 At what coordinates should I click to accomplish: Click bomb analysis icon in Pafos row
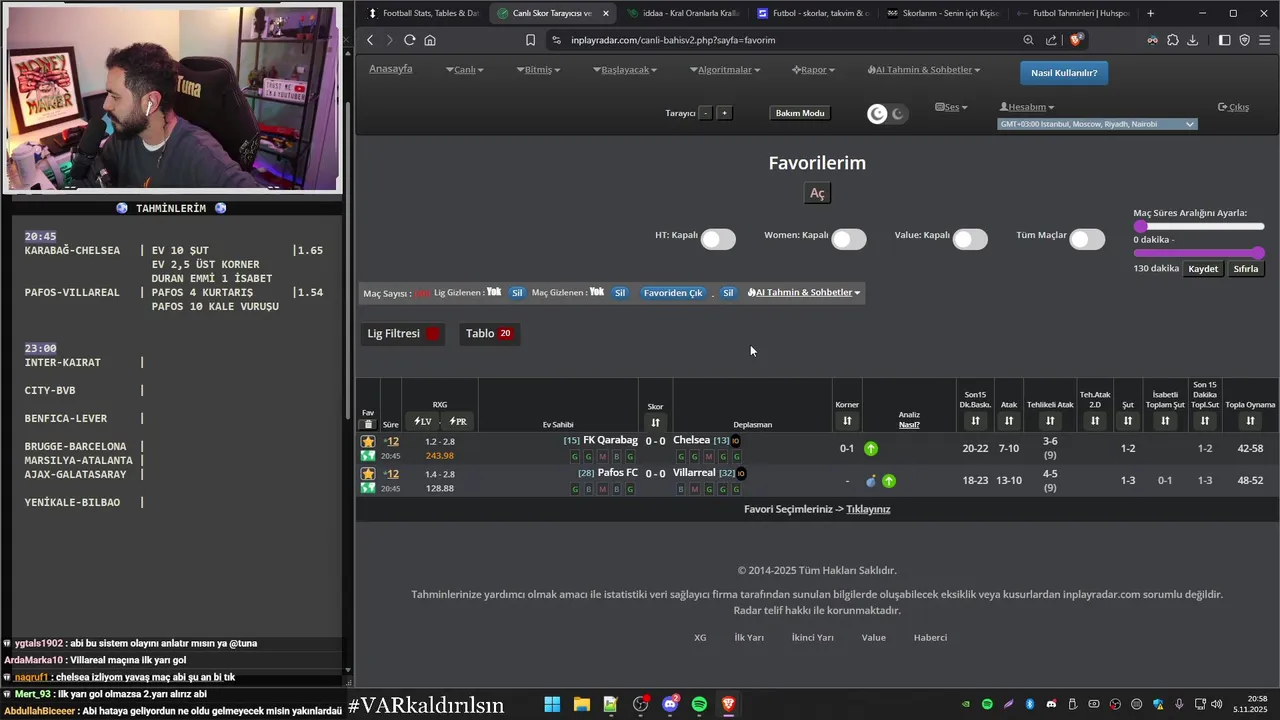click(870, 481)
